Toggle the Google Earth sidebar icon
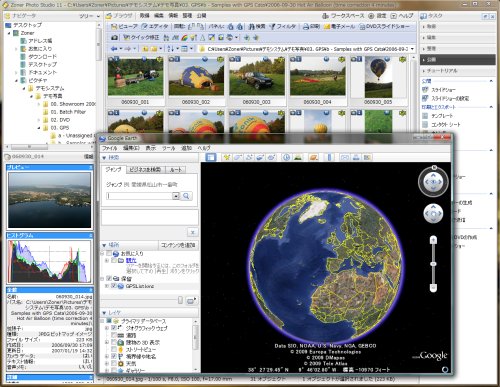This screenshot has width=500, height=387. pos(211,157)
